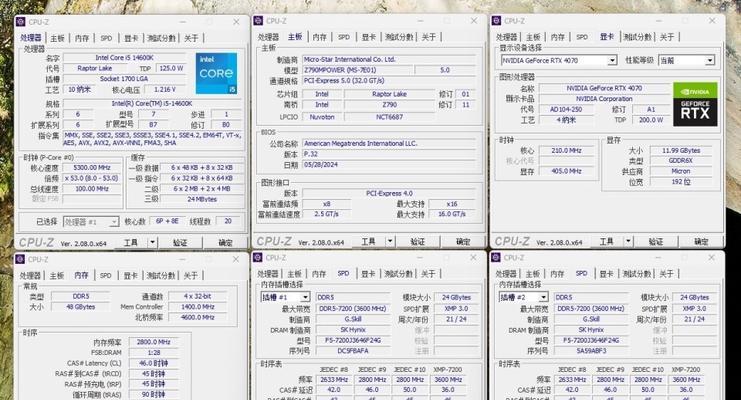This screenshot has width=741, height=400.
Task: Click the CPU-Z title icon in the RTX 4070 window
Action: (x=496, y=21)
